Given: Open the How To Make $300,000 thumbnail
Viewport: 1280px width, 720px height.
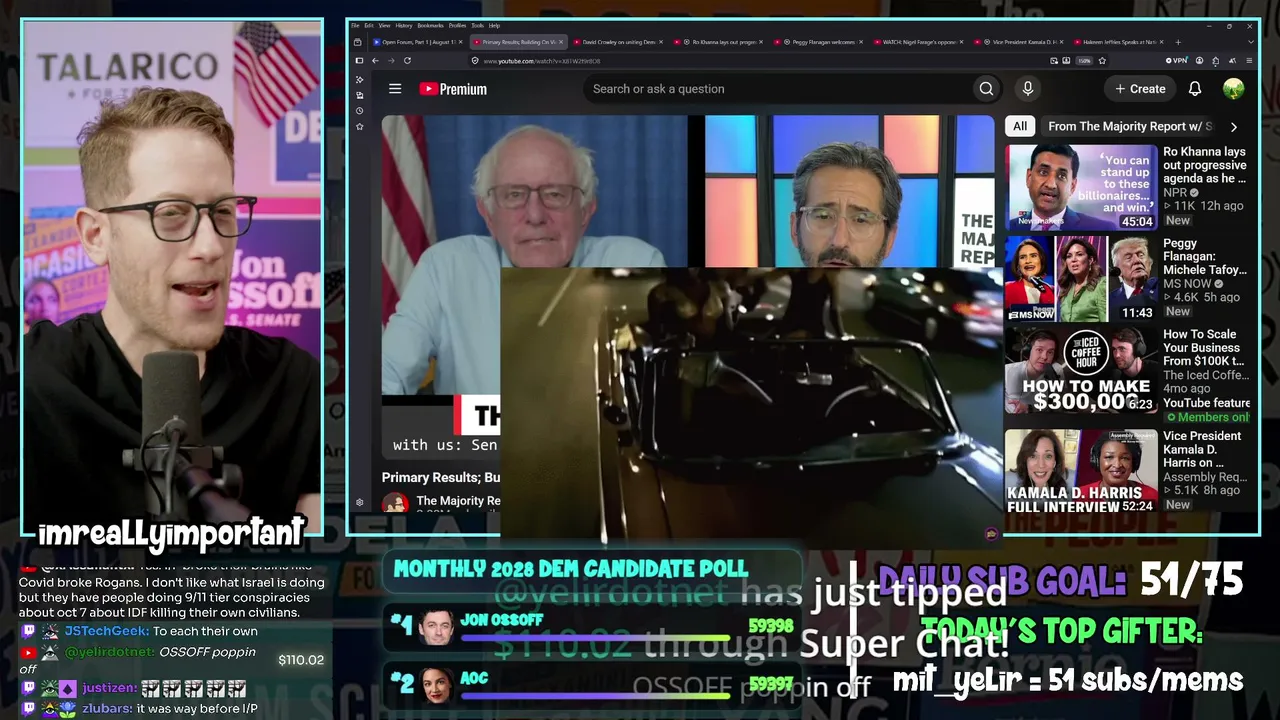Looking at the screenshot, I should point(1081,370).
